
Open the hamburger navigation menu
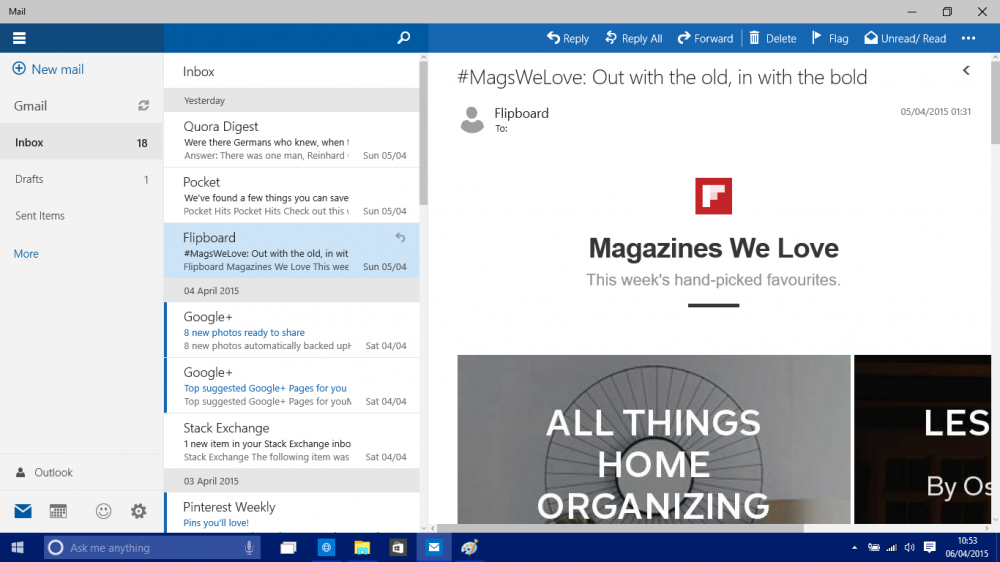coord(19,38)
